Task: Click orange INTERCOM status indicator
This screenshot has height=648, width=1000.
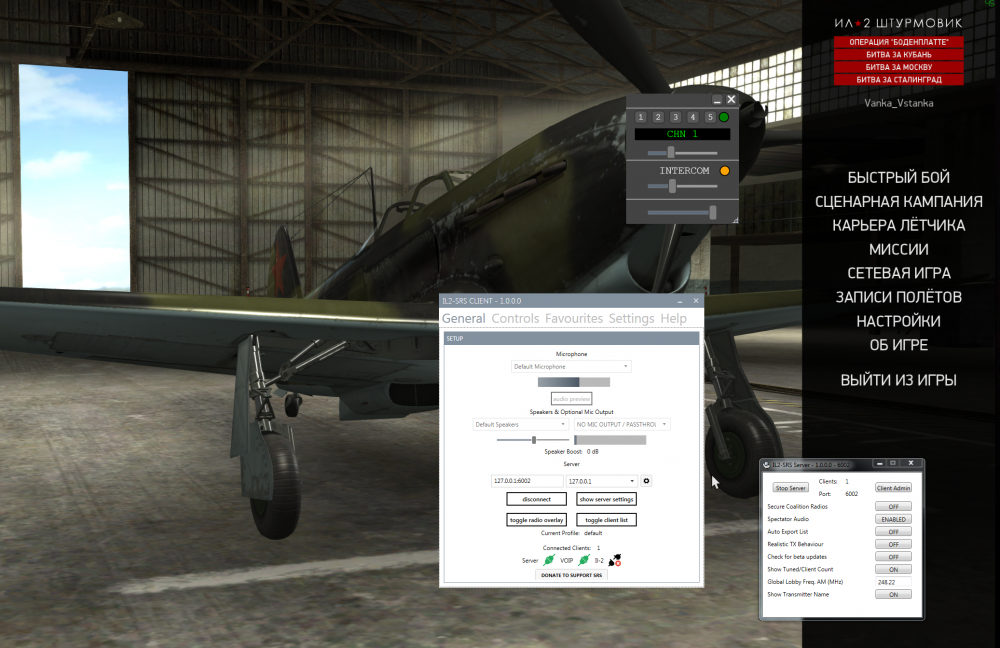Action: click(x=724, y=171)
